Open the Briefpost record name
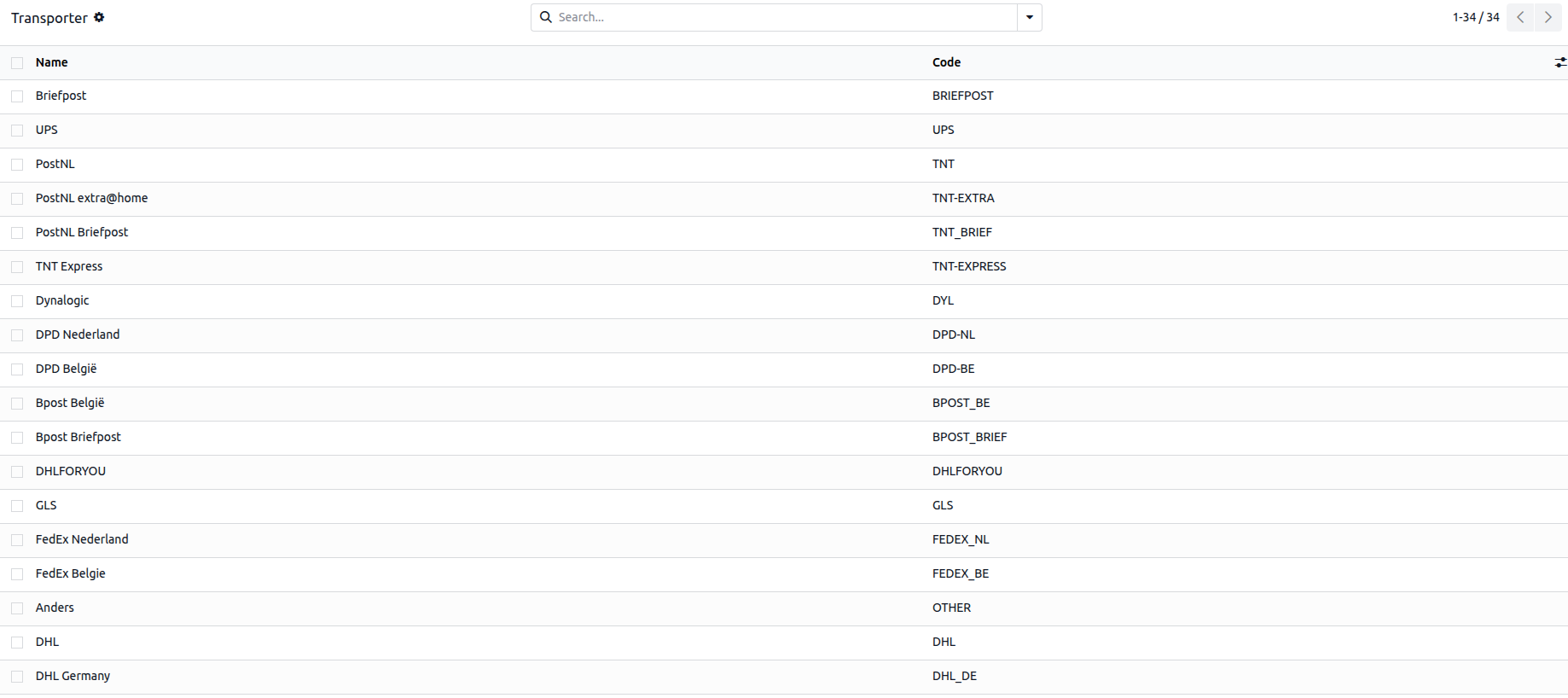1568x698 pixels. click(61, 96)
